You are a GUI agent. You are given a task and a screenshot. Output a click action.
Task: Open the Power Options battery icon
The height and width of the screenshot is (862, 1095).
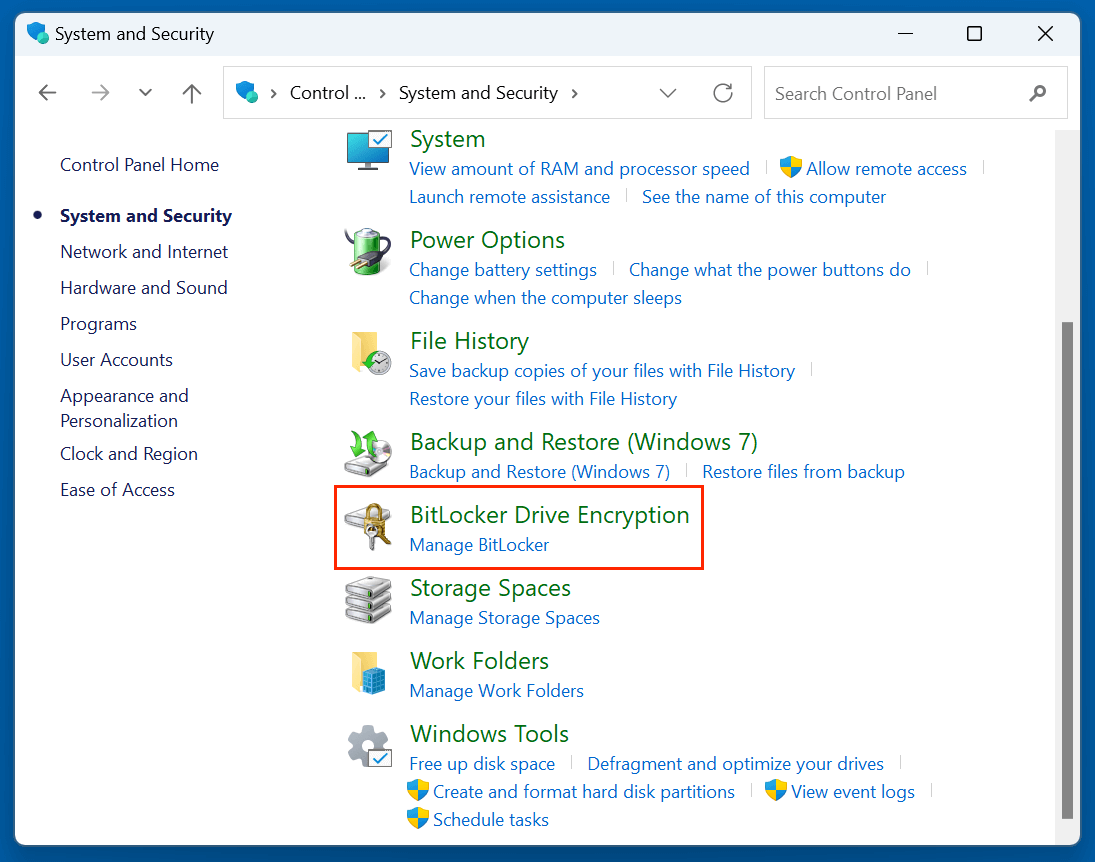coord(368,252)
